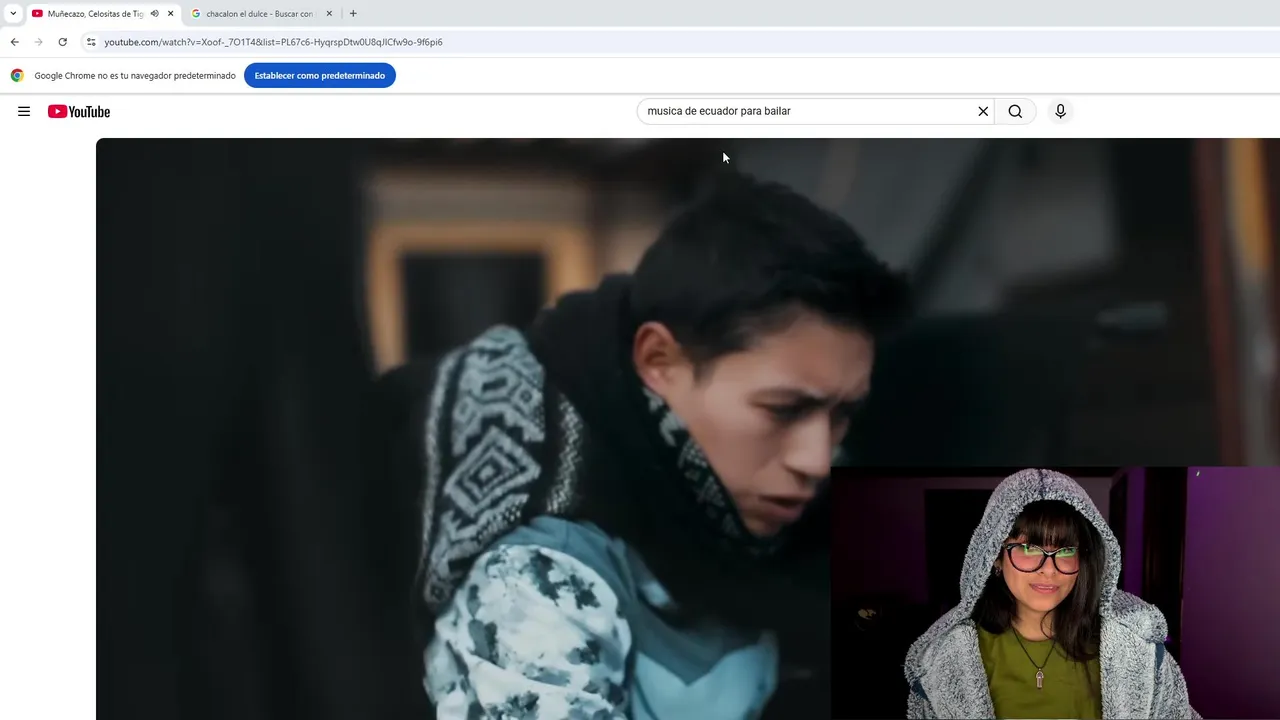Close the Muñecazo YouTube tab

tap(170, 13)
